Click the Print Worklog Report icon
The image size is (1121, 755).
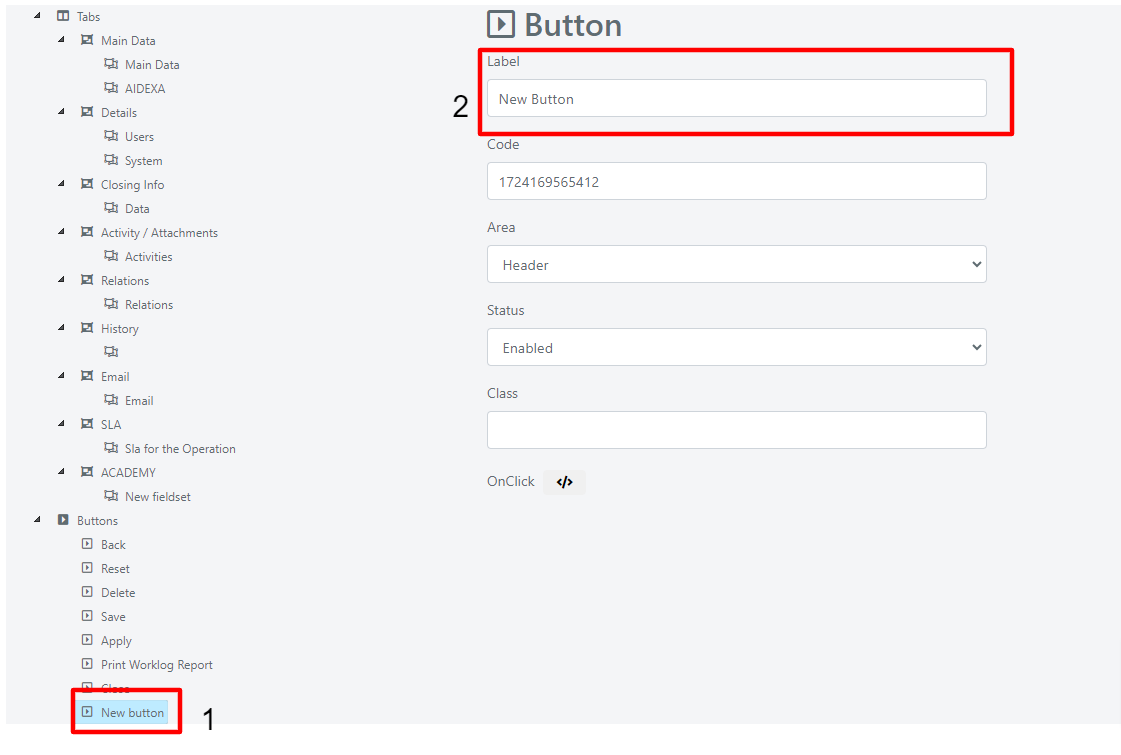[87, 664]
